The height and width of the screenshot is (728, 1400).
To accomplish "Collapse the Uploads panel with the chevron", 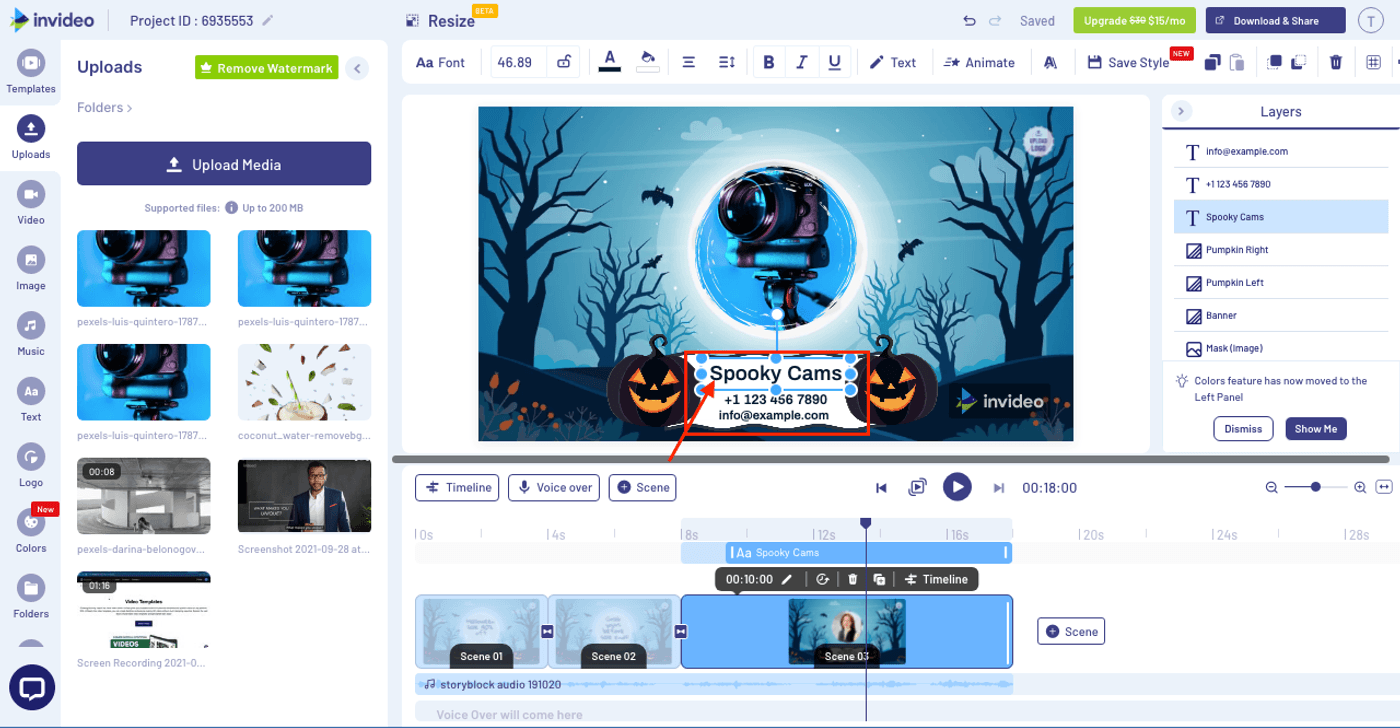I will pyautogui.click(x=357, y=67).
